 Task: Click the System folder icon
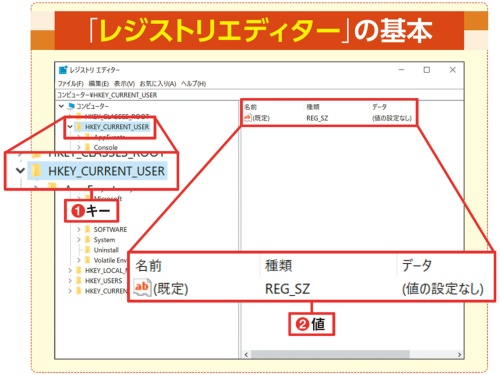pyautogui.click(x=88, y=240)
